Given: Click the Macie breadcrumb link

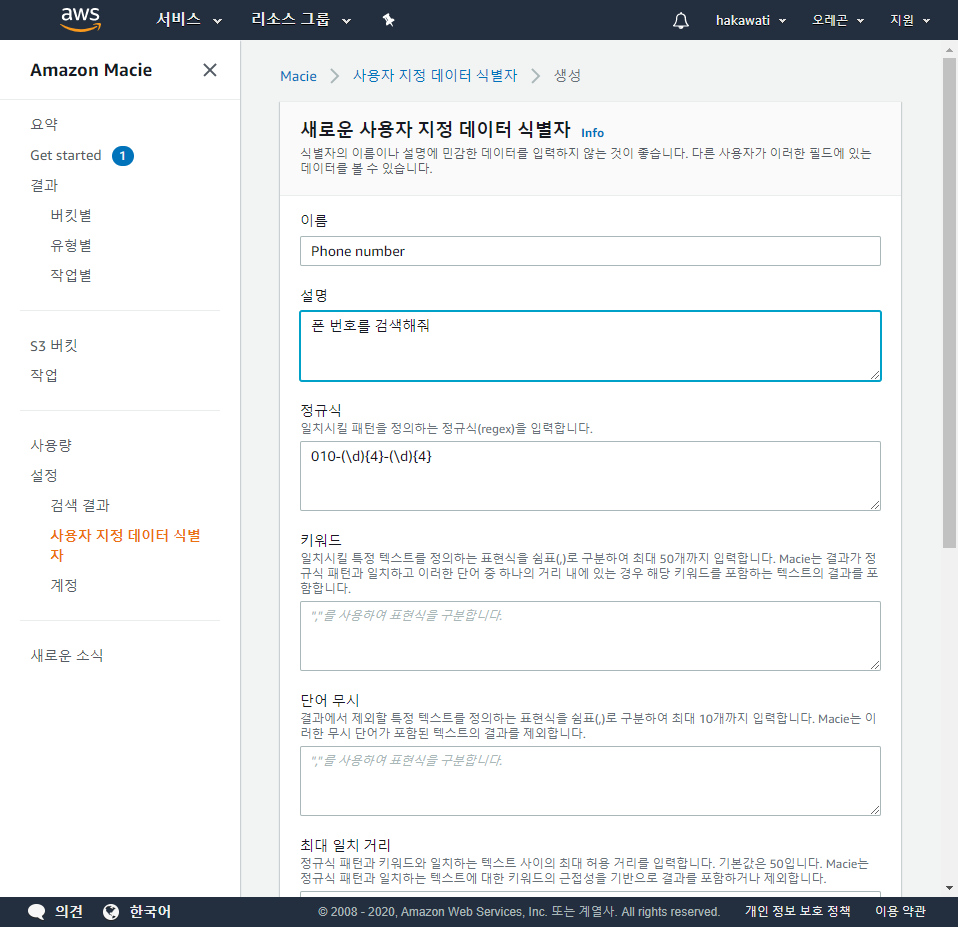Looking at the screenshot, I should click(298, 76).
